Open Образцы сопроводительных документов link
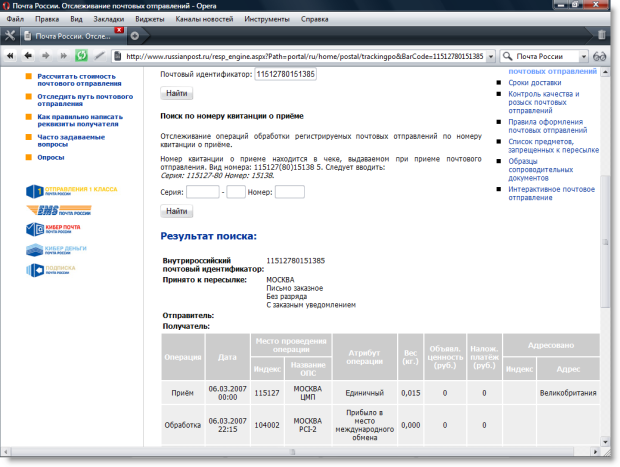 click(x=541, y=169)
